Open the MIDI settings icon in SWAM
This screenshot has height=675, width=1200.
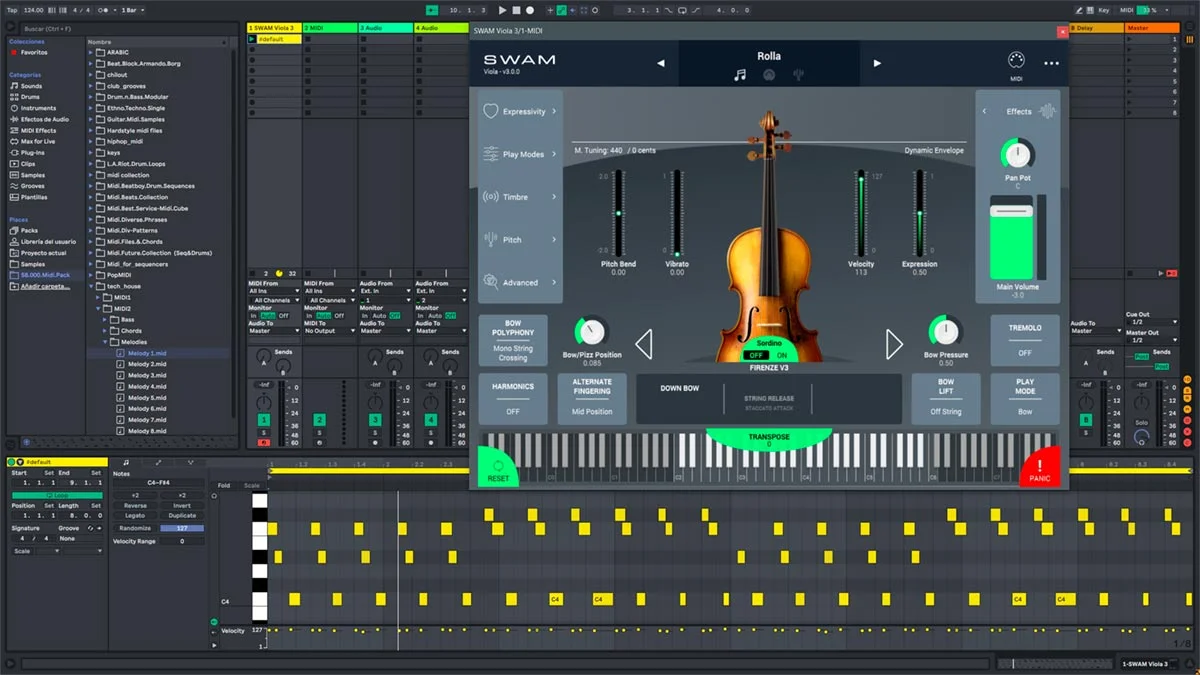point(1016,60)
